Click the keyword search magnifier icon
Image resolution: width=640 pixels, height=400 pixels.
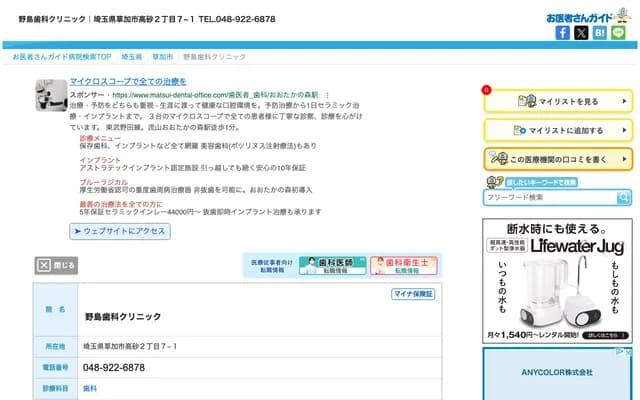click(623, 198)
